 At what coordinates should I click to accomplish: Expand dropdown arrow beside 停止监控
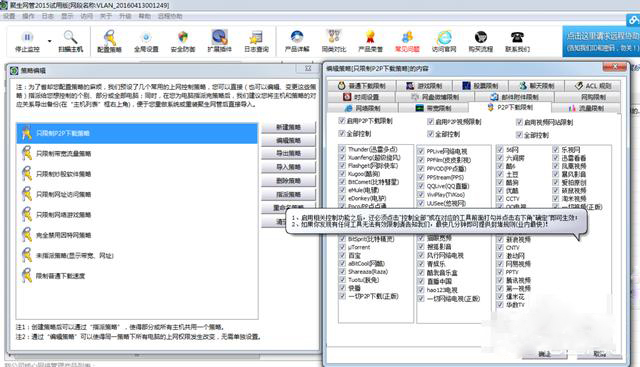pos(49,41)
